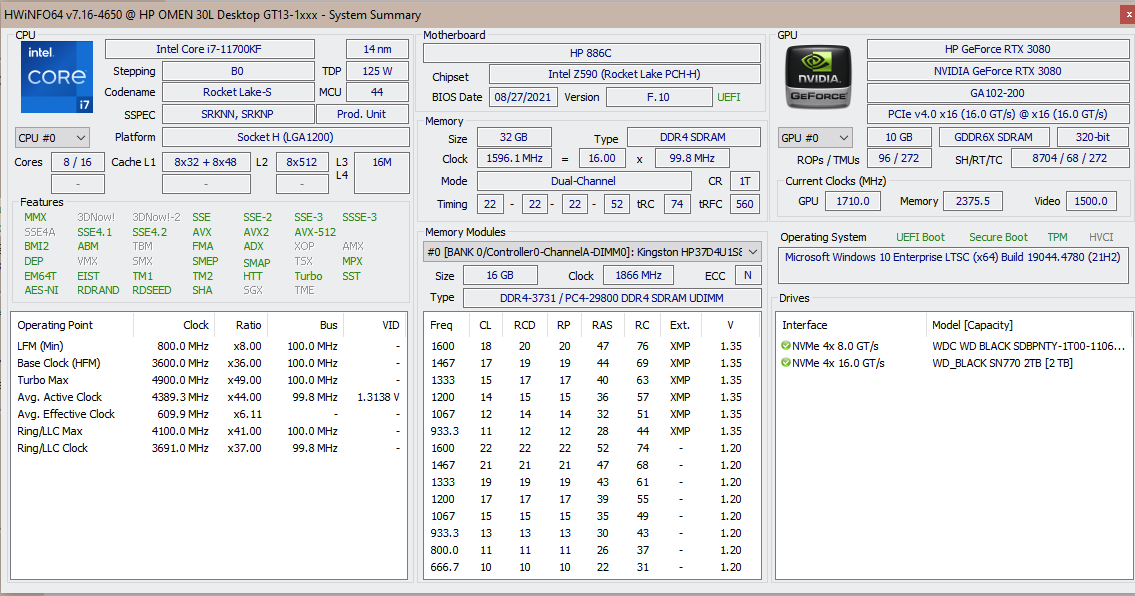Viewport: 1135px width, 596px height.
Task: Click the TDP 125 W field
Action: pyautogui.click(x=377, y=71)
